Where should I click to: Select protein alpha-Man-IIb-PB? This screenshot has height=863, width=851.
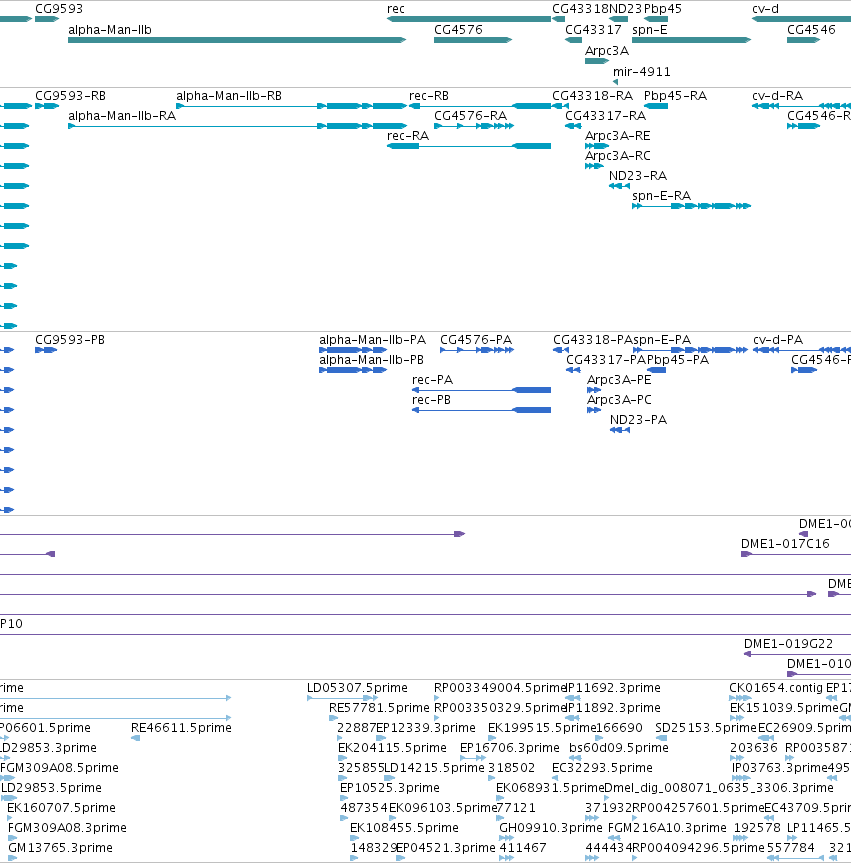pos(372,359)
